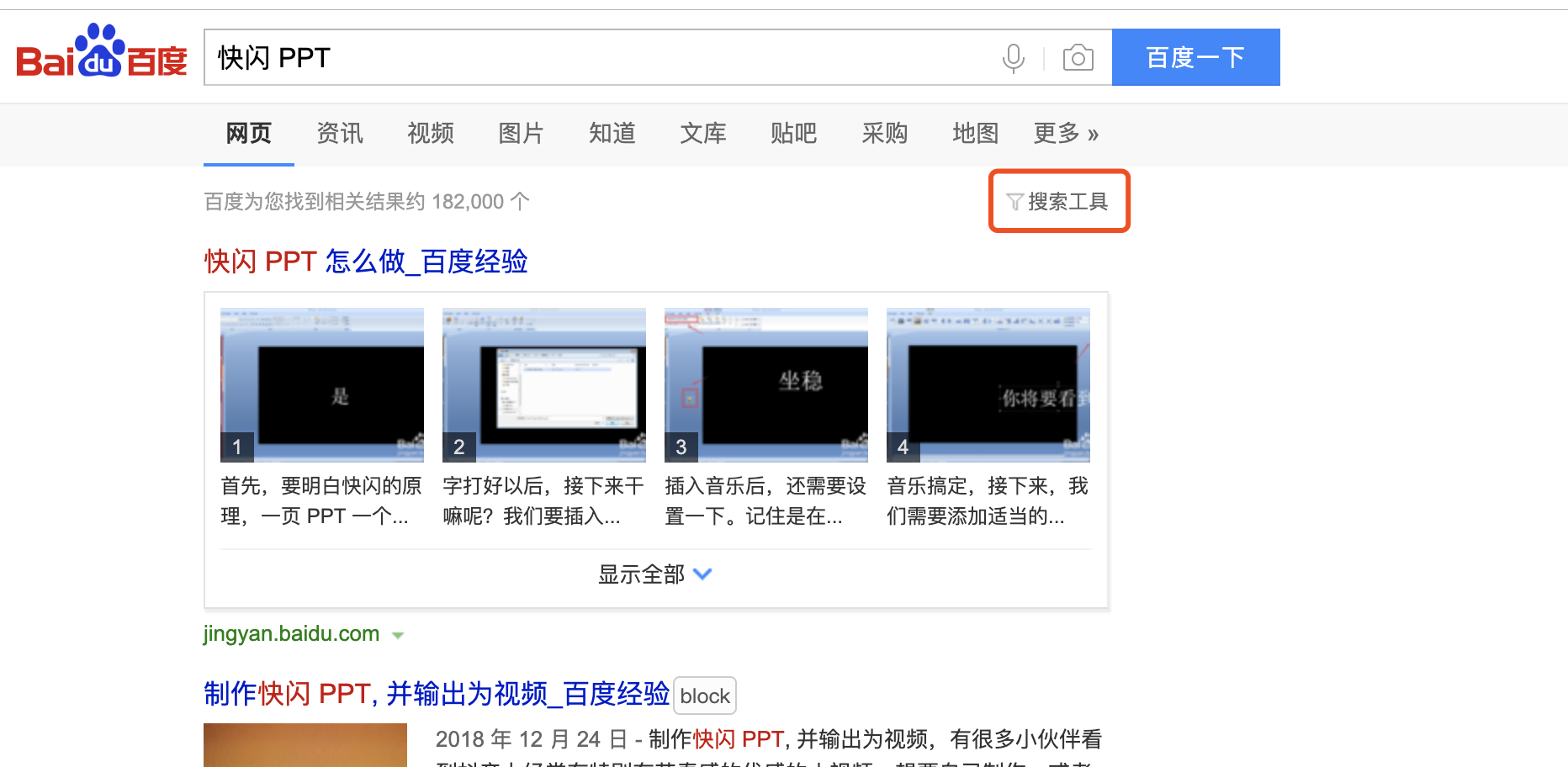Click the 搜索工具 filter icon
The image size is (1568, 767).
point(1014,202)
